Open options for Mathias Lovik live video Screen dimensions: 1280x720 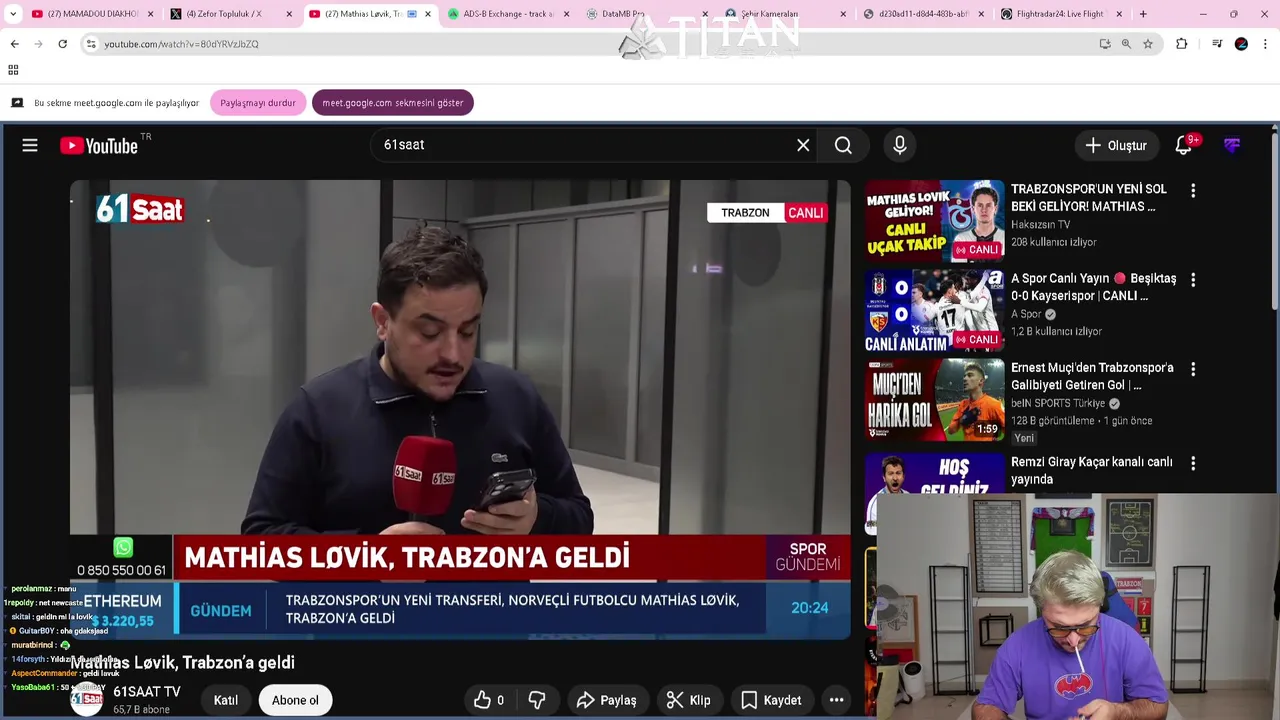(x=1192, y=190)
